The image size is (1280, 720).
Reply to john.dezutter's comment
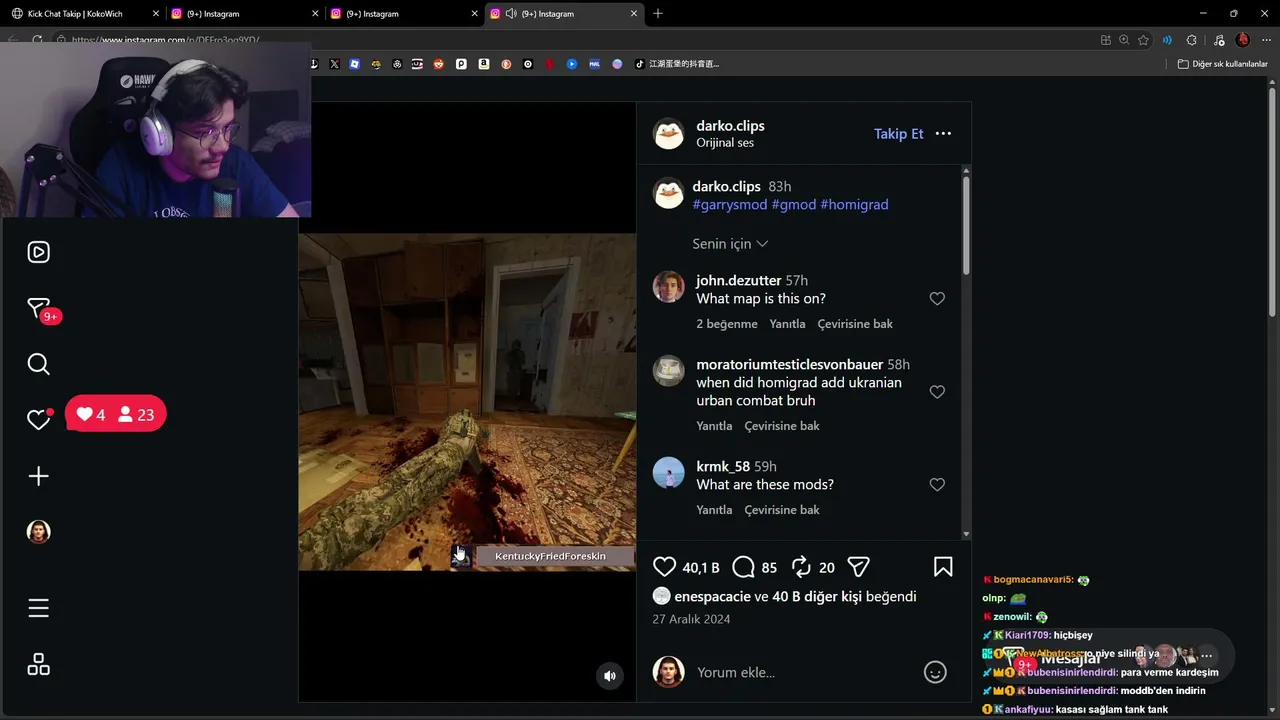coord(787,324)
